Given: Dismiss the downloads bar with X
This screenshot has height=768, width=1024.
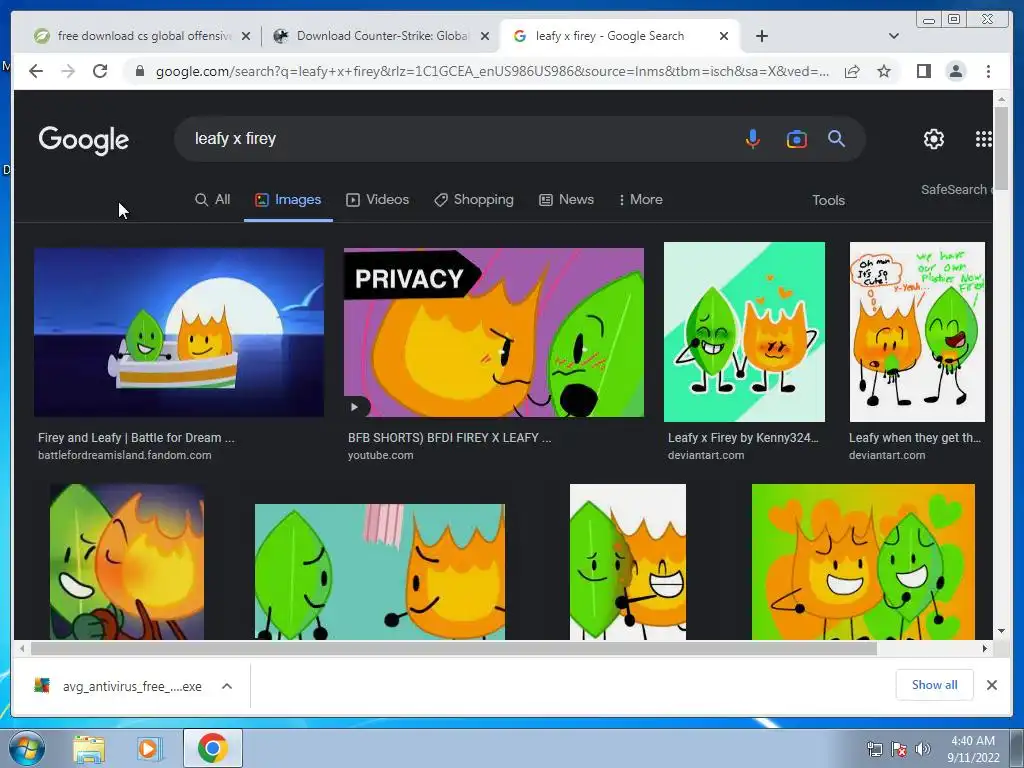Looking at the screenshot, I should [x=991, y=685].
